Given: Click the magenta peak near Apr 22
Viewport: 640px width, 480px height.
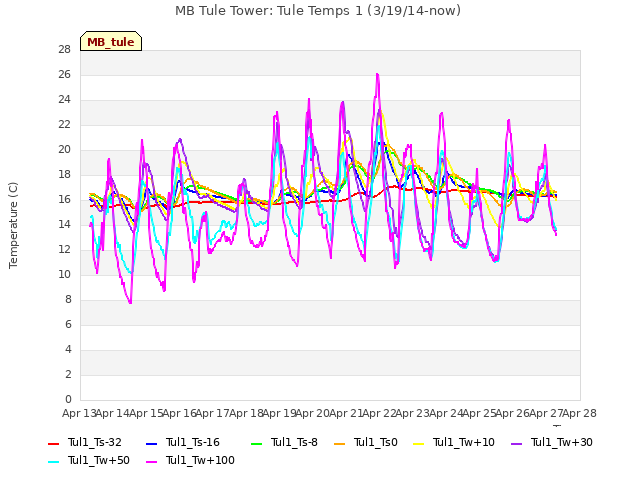Looking at the screenshot, I should (378, 75).
